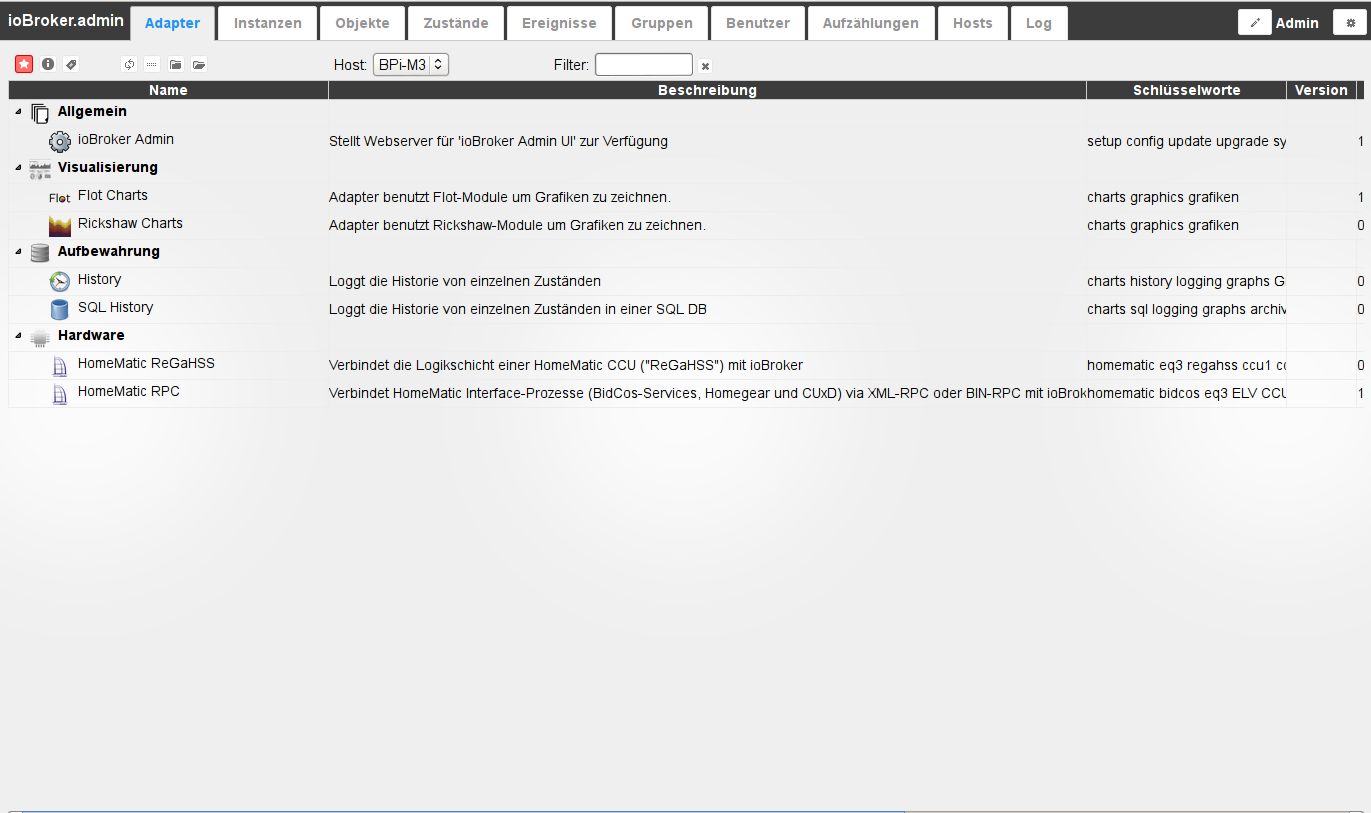Click the Beschreibung column header

pyautogui.click(x=707, y=90)
